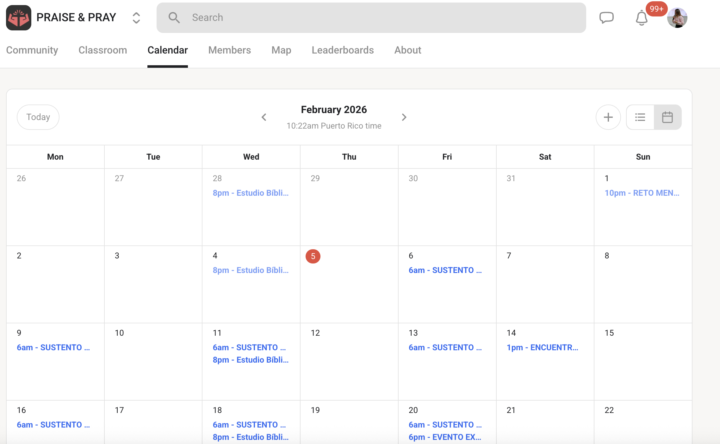
Task: Go to previous month arrow
Action: pos(264,117)
